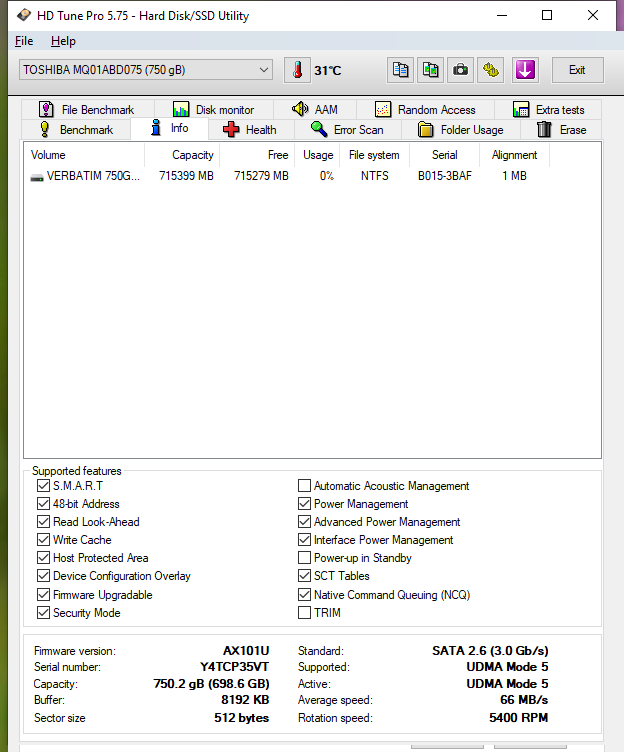
Task: Toggle the Host Protected Area checkbox
Action: pyautogui.click(x=43, y=558)
